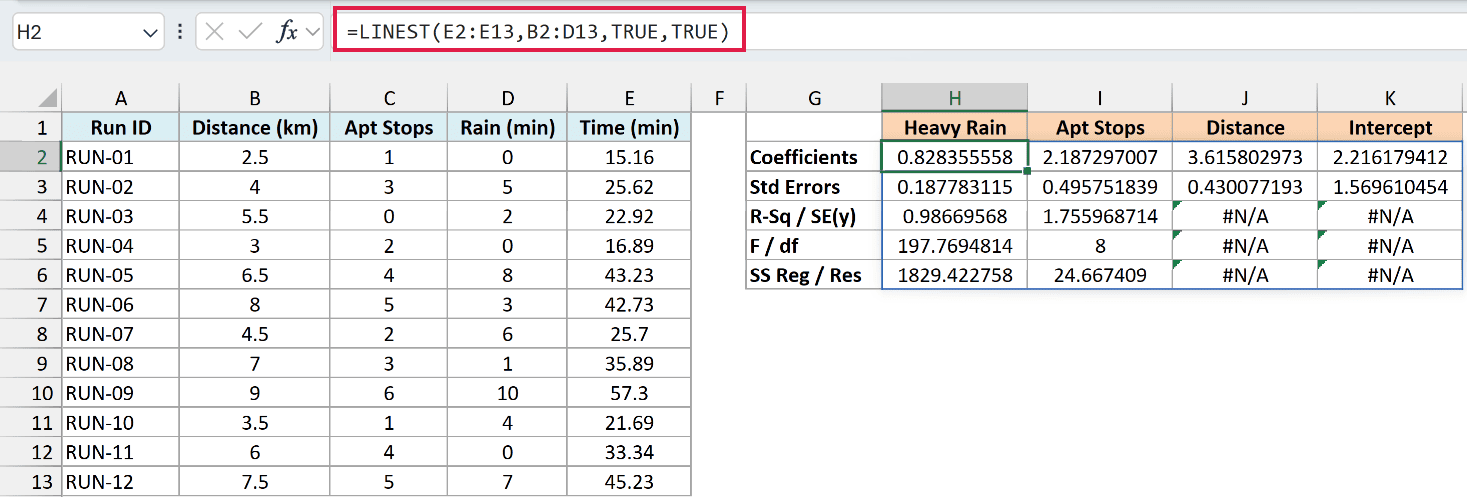This screenshot has height=497, width=1467.
Task: Select column E header
Action: click(x=629, y=98)
